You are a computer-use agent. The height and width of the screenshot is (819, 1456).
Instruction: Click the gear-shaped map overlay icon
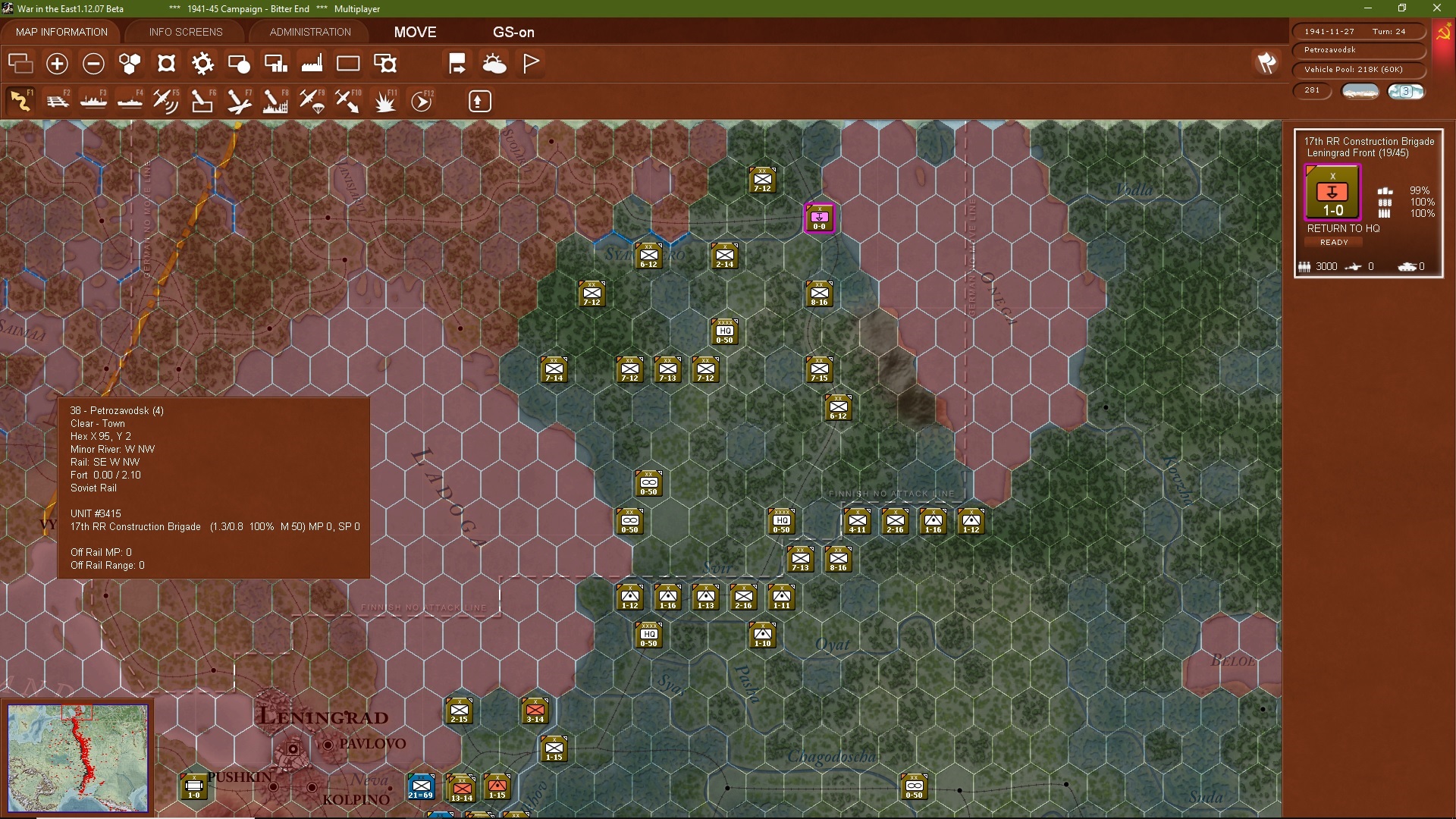point(202,64)
